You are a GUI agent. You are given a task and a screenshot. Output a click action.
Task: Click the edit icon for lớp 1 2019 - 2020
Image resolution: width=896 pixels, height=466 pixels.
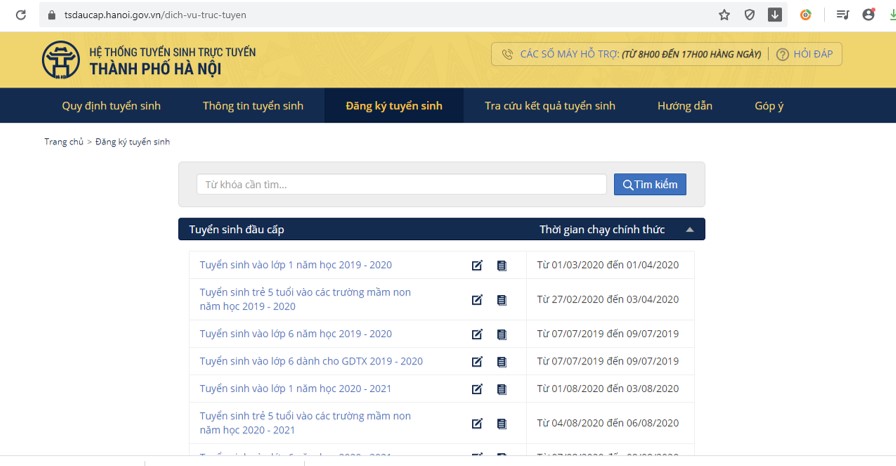tap(477, 265)
